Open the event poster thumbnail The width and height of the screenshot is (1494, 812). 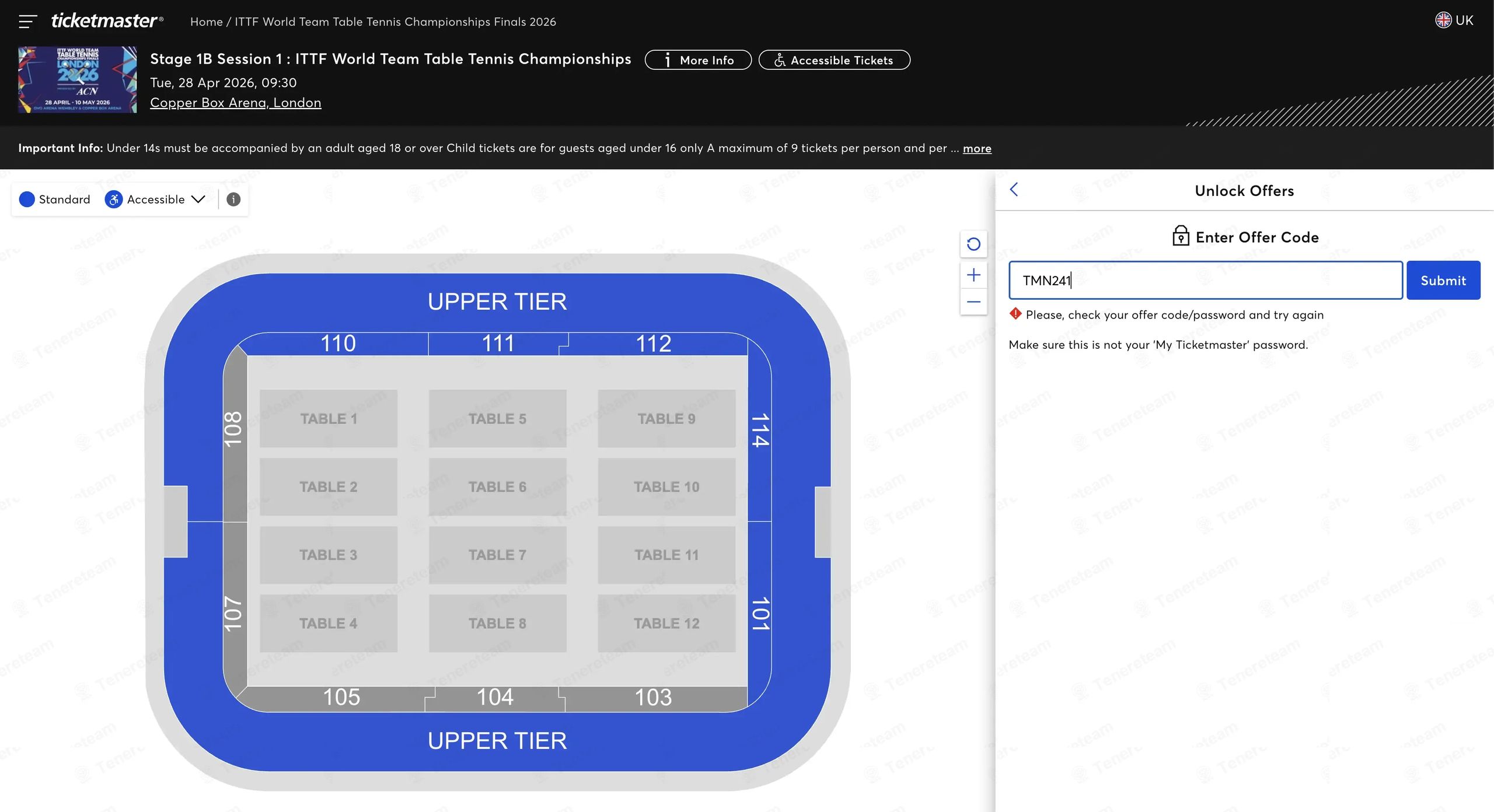click(x=78, y=80)
